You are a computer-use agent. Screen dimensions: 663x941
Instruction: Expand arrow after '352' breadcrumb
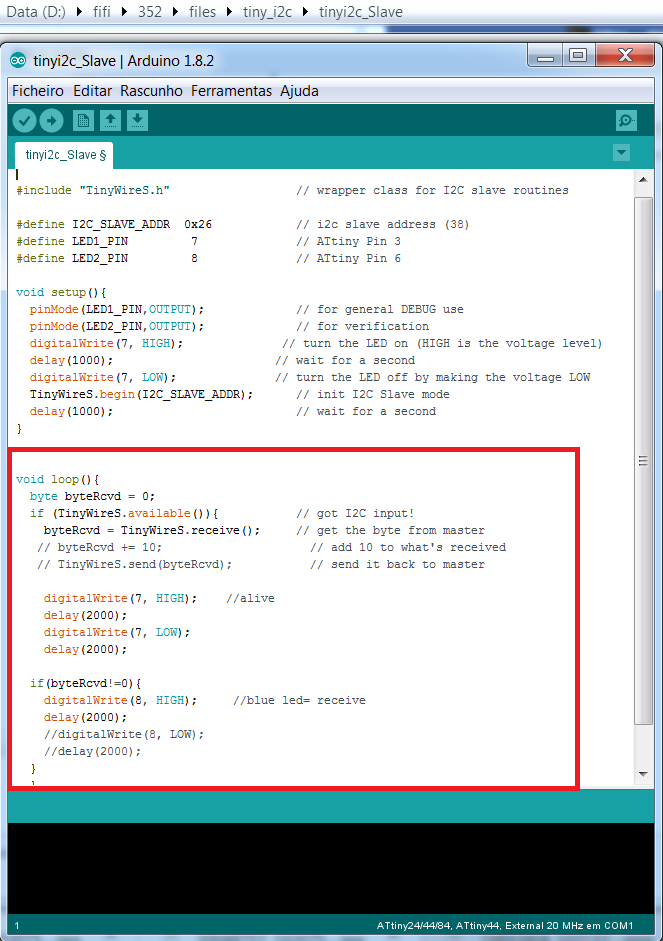(x=175, y=12)
